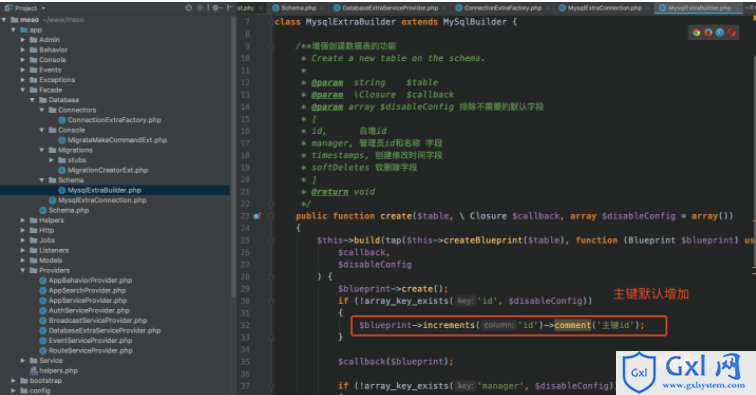This screenshot has width=756, height=395.
Task: Open in Firefox browser icon
Action: click(x=708, y=32)
